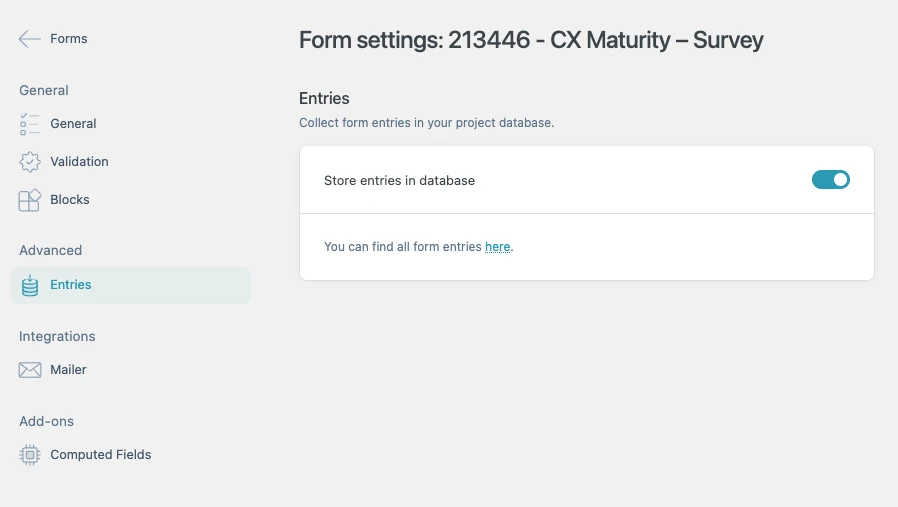Screen dimensions: 898x507
Task: Click the Entries section heading
Action: pos(324,98)
